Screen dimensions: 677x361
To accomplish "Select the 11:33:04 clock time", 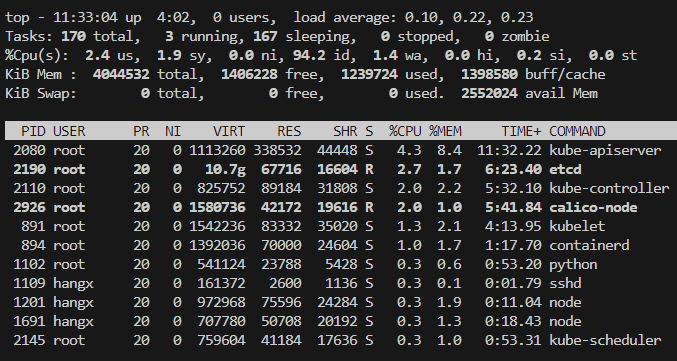I will click(85, 17).
